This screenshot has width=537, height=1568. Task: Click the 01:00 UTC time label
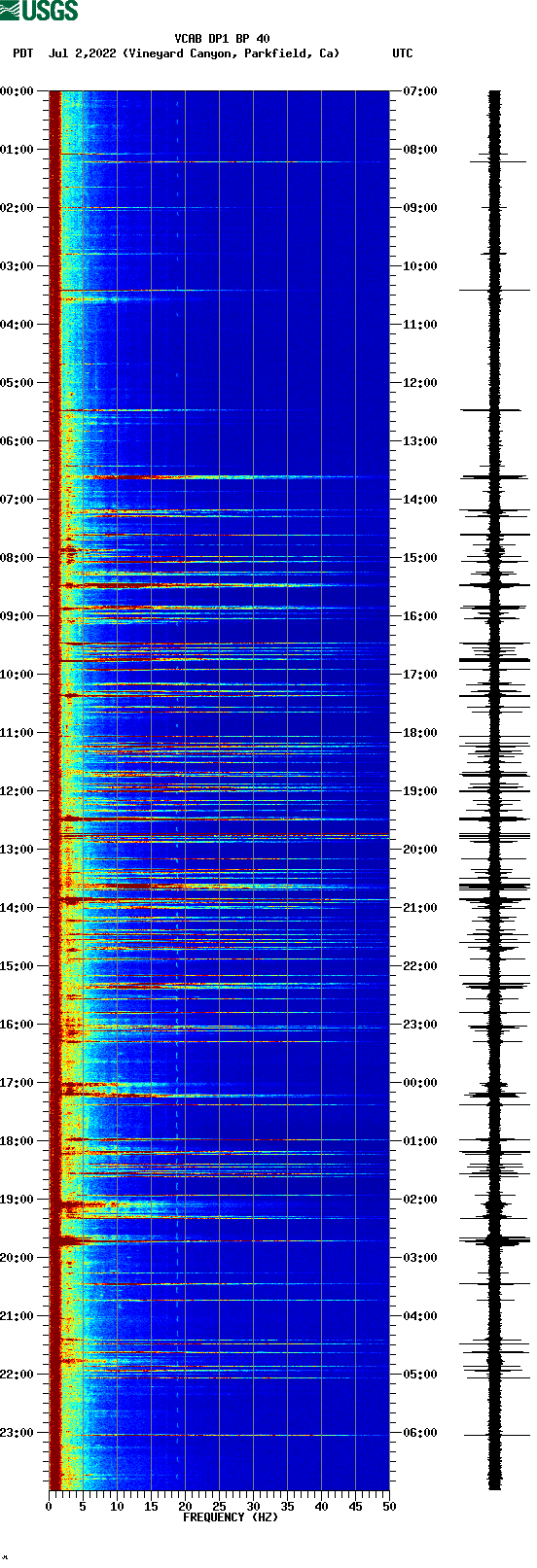point(420,1141)
